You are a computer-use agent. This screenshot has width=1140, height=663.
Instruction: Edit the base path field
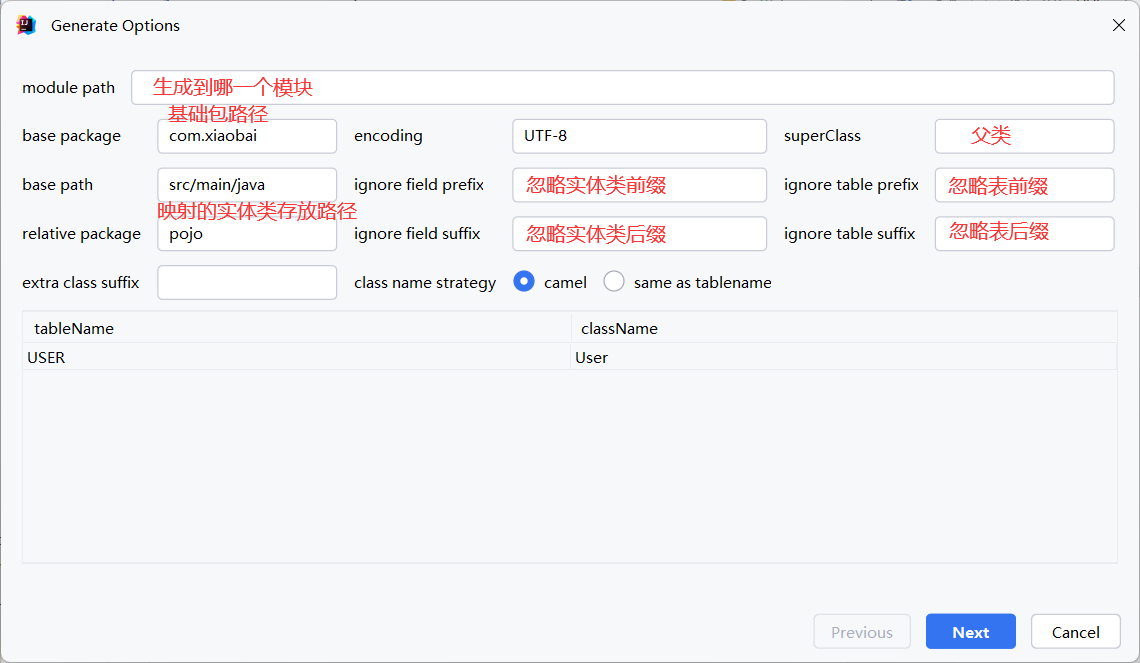point(246,185)
